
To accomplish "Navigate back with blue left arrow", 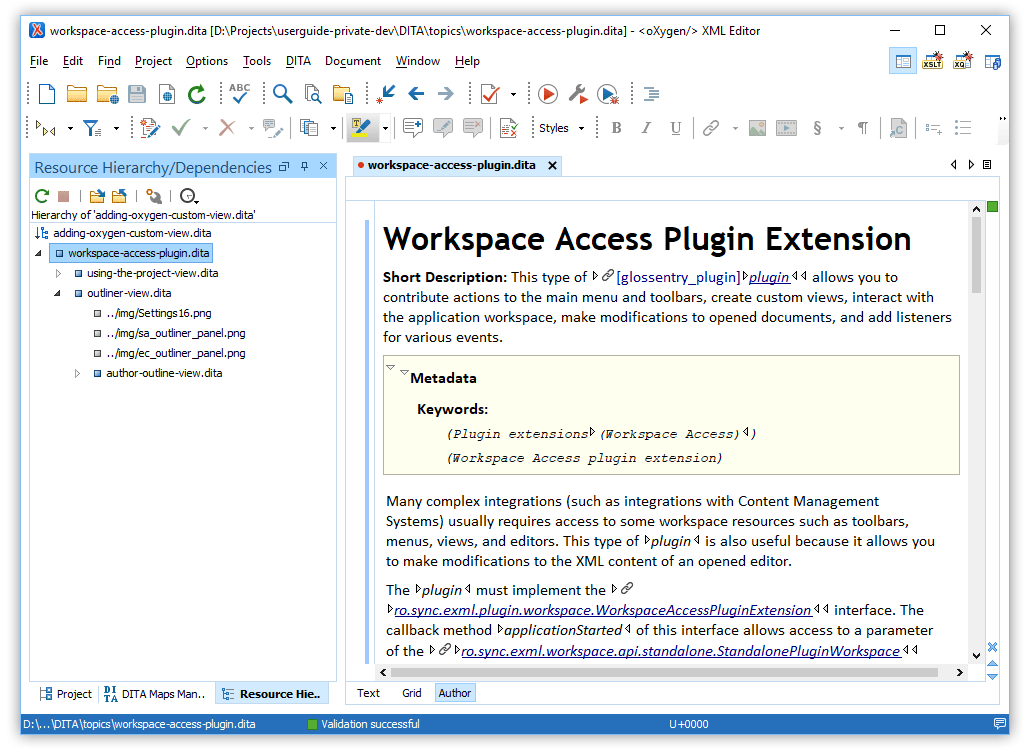I will (416, 94).
